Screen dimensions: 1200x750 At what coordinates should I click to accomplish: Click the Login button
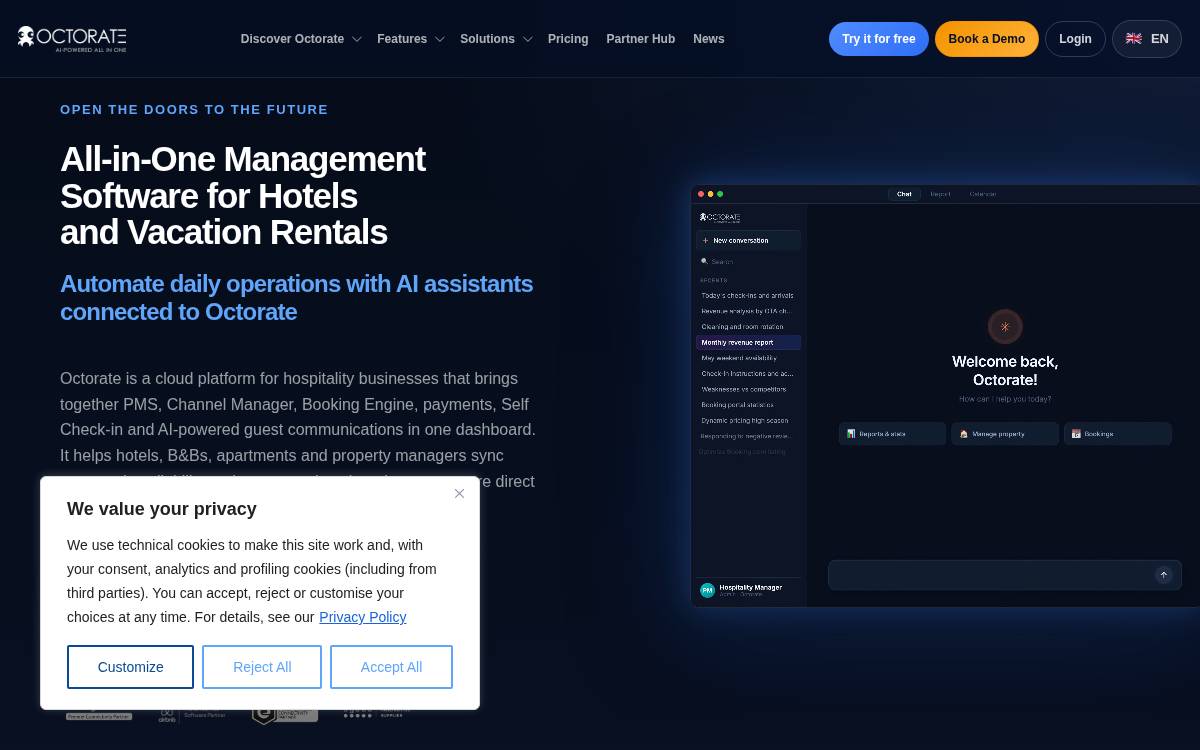coord(1075,39)
